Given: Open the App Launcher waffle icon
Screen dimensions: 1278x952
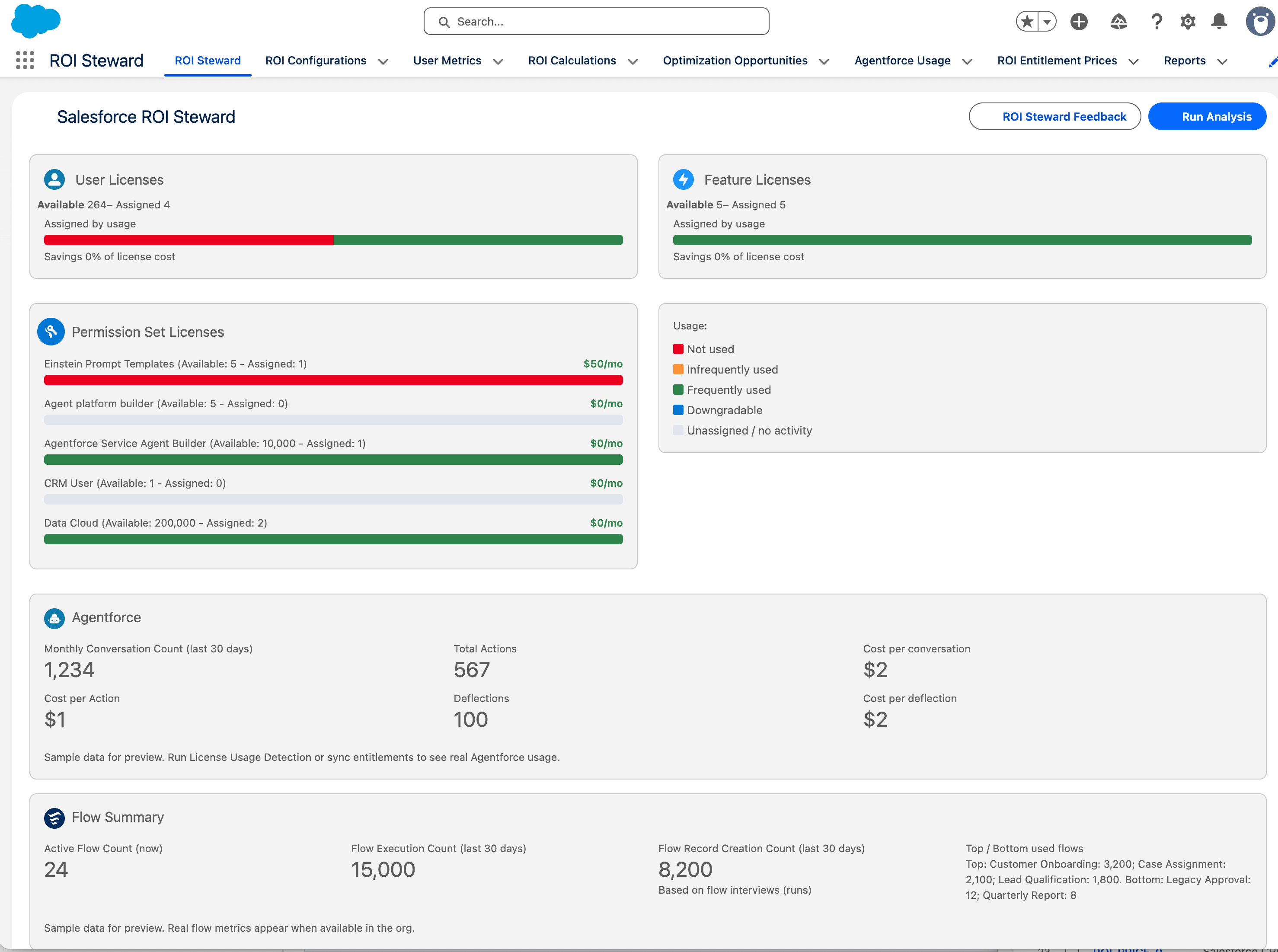Looking at the screenshot, I should coord(25,60).
